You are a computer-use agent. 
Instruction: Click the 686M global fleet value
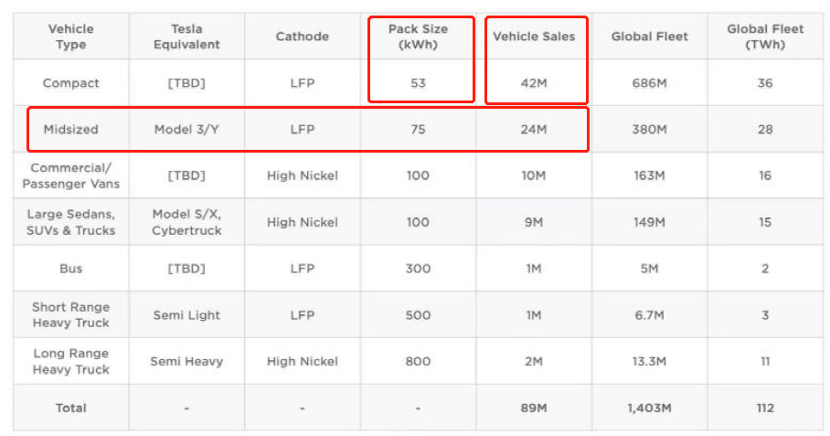pyautogui.click(x=649, y=83)
